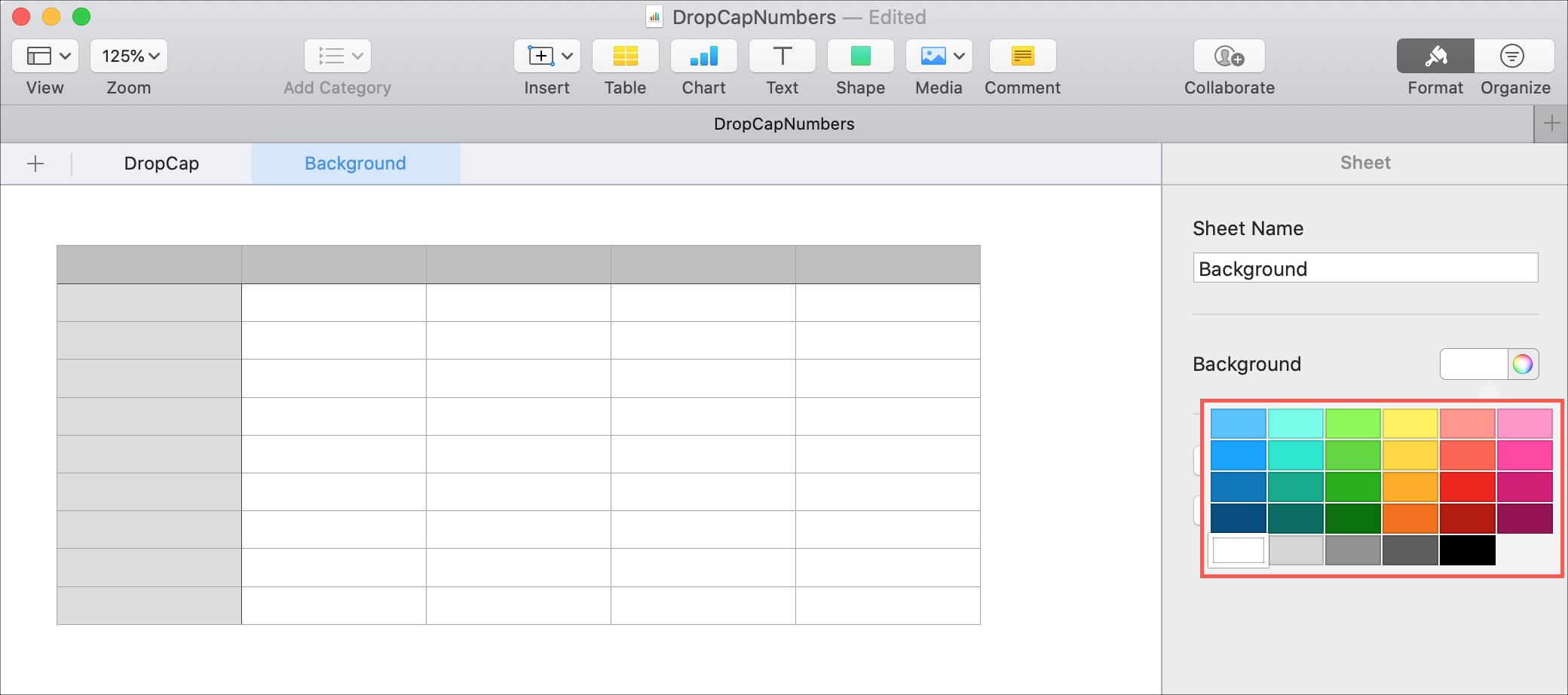The width and height of the screenshot is (1568, 695).
Task: Choose the navy blue swatch
Action: pos(1239,519)
